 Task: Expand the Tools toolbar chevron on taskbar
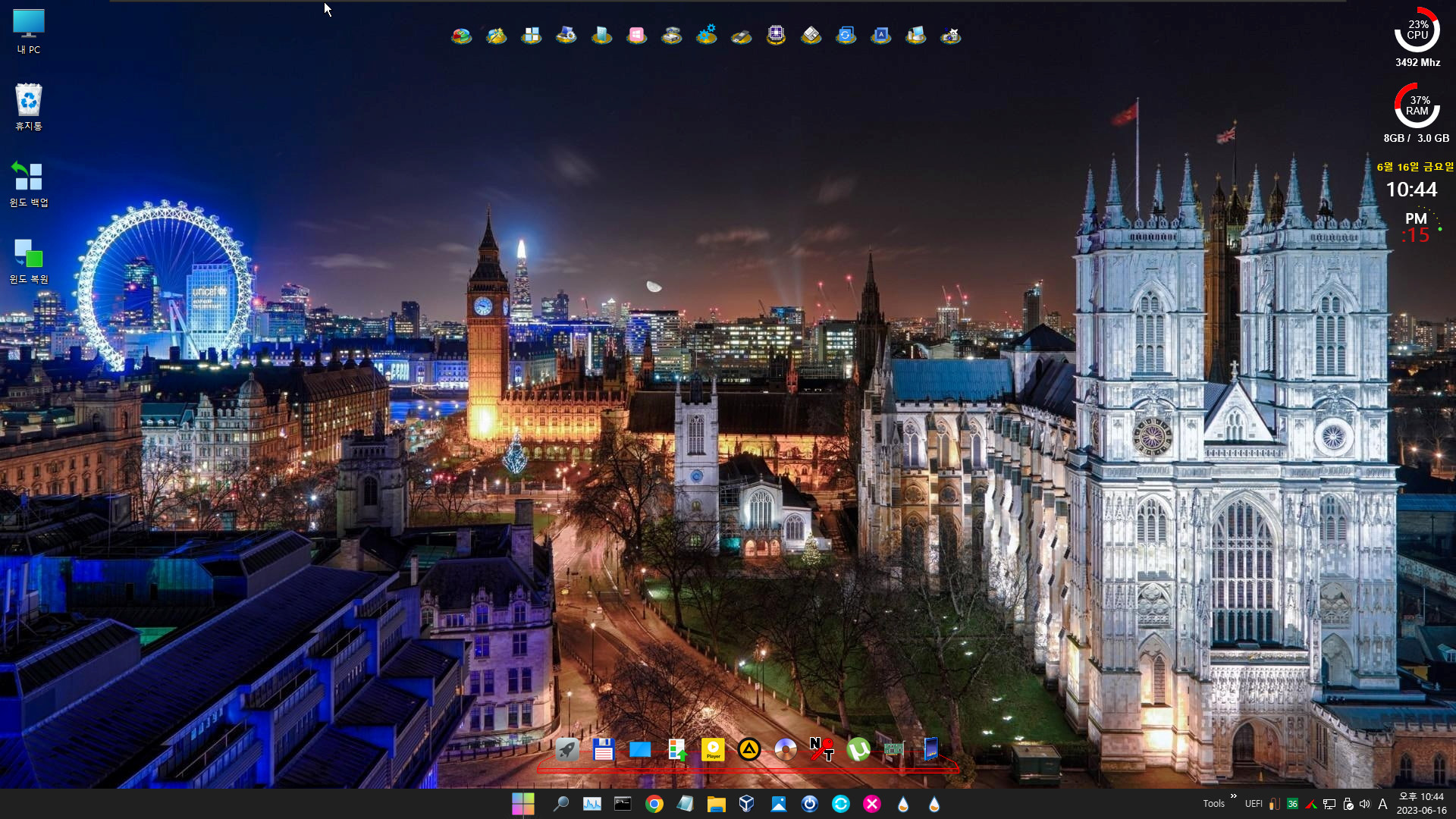1234,796
